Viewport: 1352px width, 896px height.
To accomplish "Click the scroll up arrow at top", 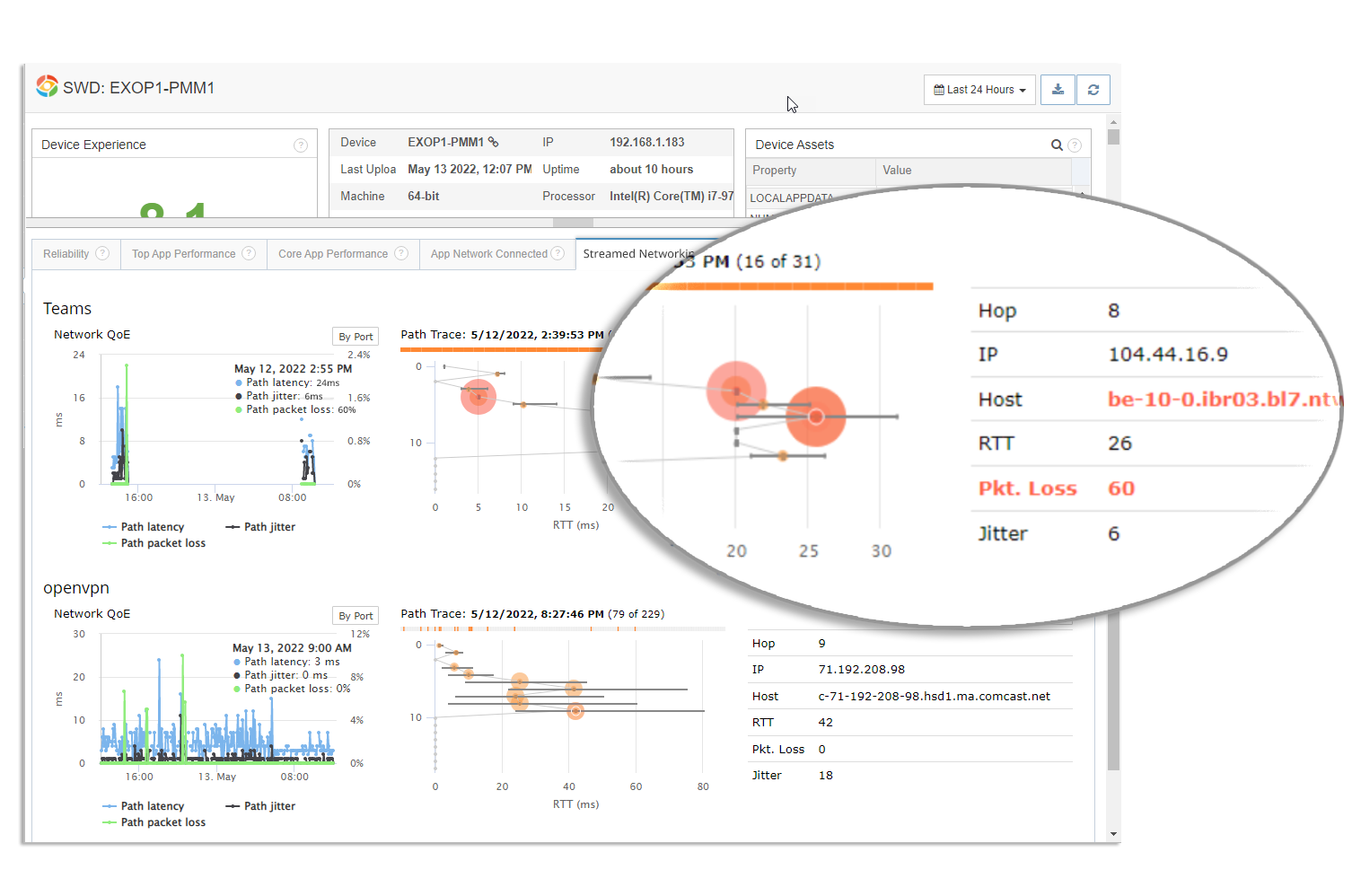I will point(1113,121).
